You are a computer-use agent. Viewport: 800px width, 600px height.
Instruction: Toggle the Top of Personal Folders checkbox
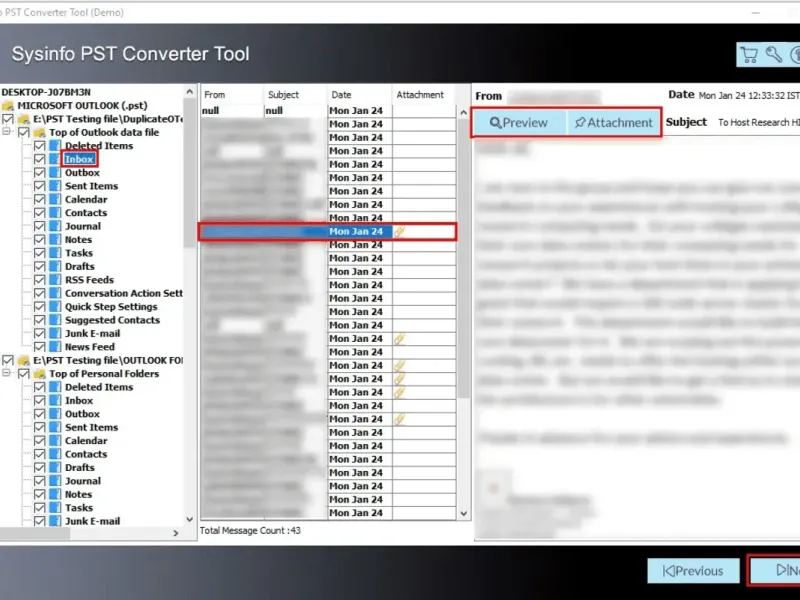[23, 374]
